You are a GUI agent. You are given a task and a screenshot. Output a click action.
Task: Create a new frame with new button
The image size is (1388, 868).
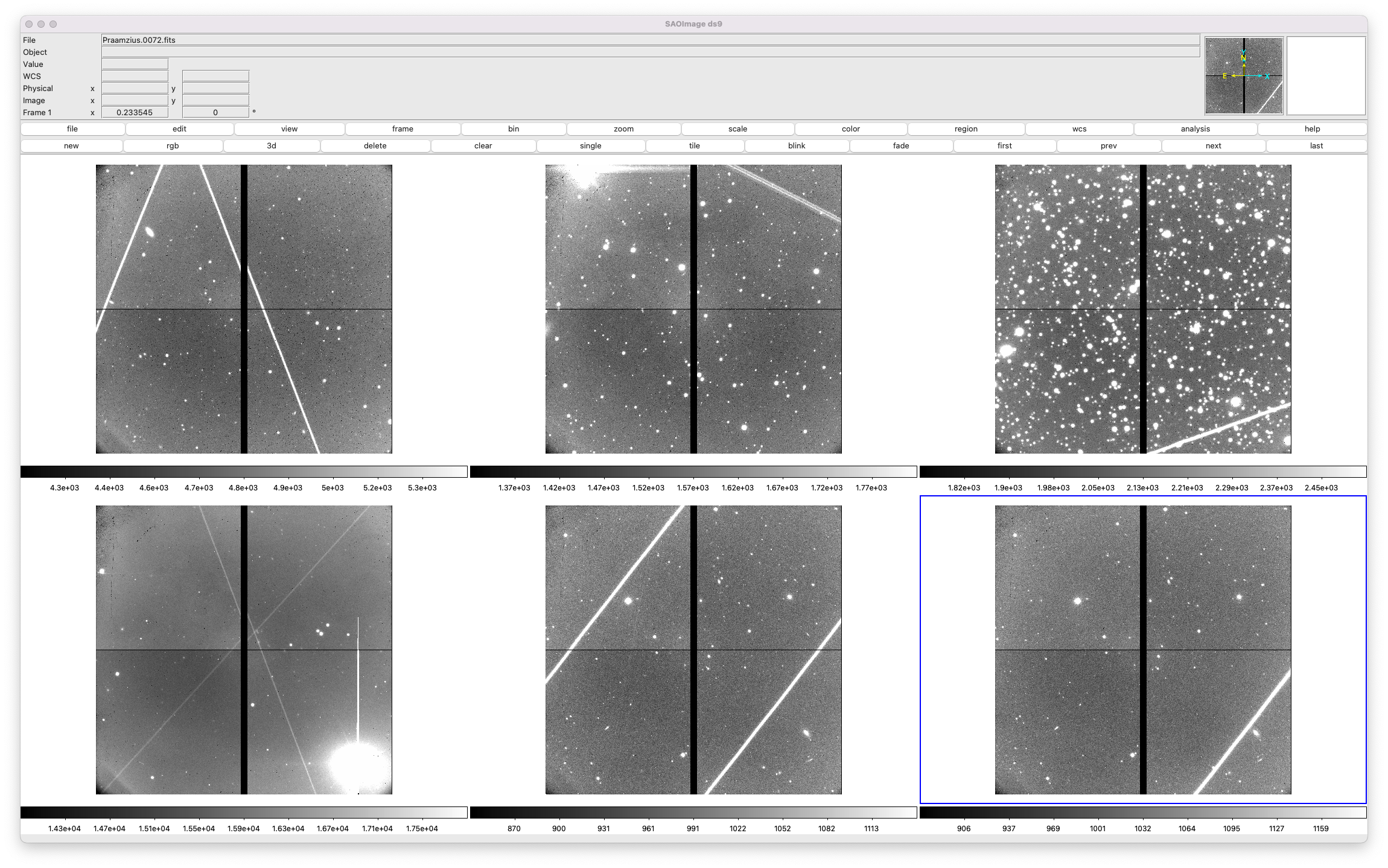click(71, 145)
